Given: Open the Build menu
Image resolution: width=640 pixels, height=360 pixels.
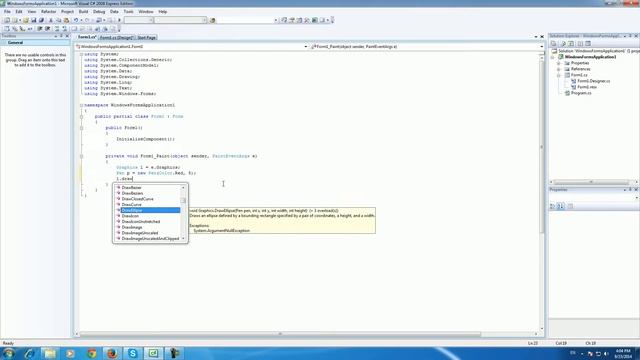Looking at the screenshot, I should pyautogui.click(x=83, y=12).
